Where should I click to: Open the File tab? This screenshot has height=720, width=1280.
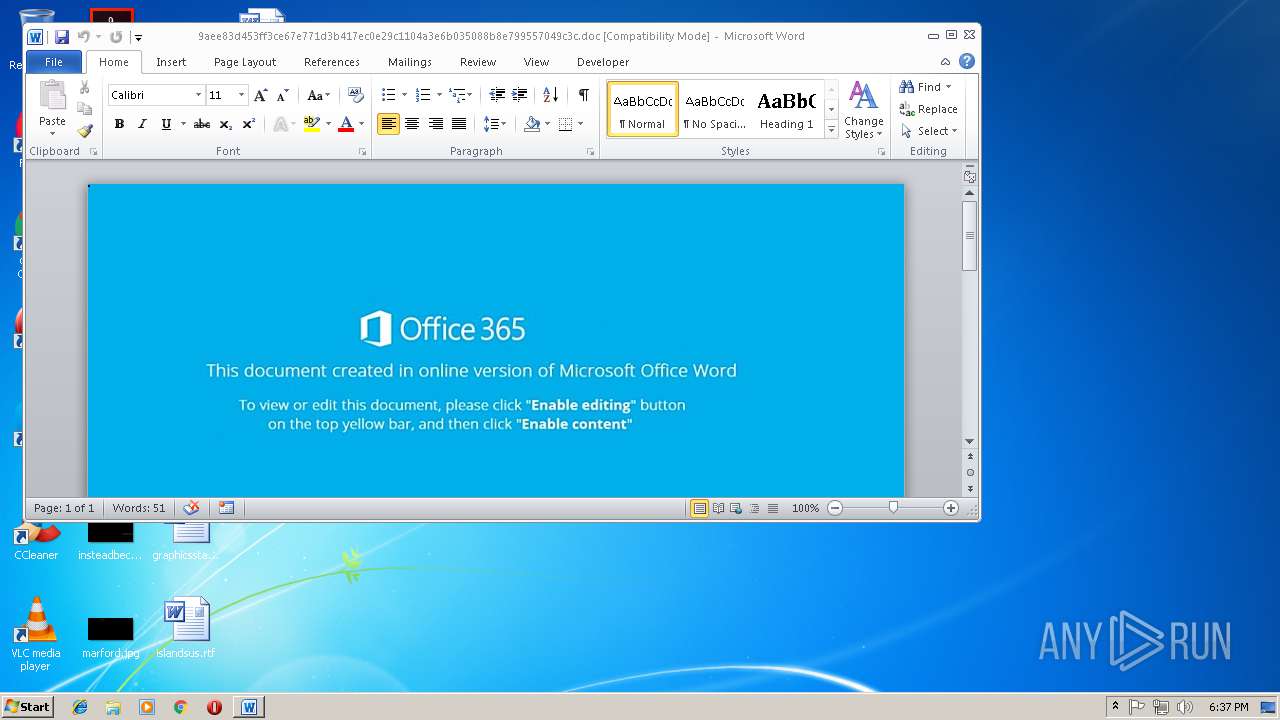[54, 62]
